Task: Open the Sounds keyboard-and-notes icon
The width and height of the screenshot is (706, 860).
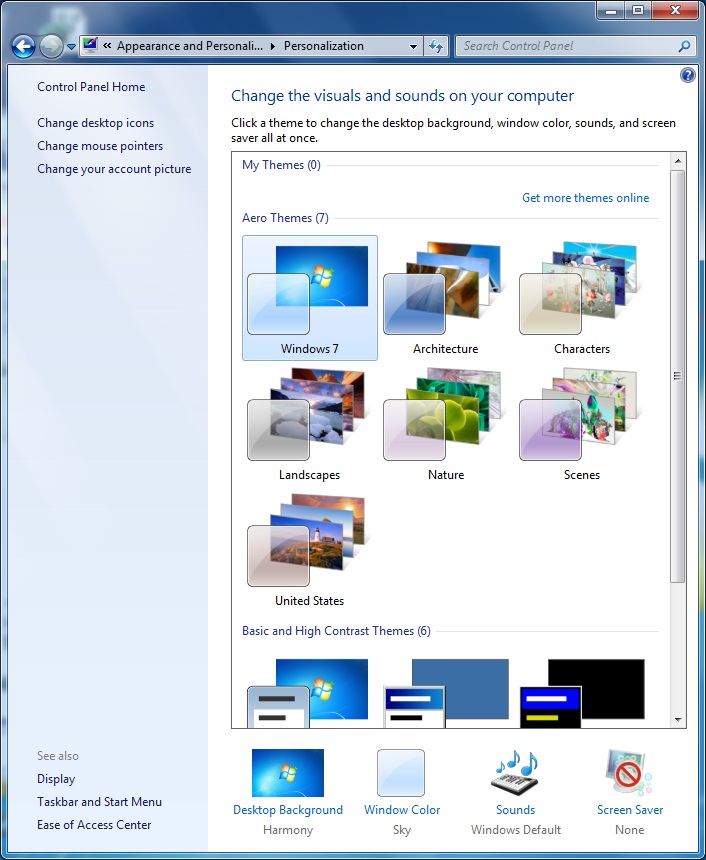Action: click(516, 773)
